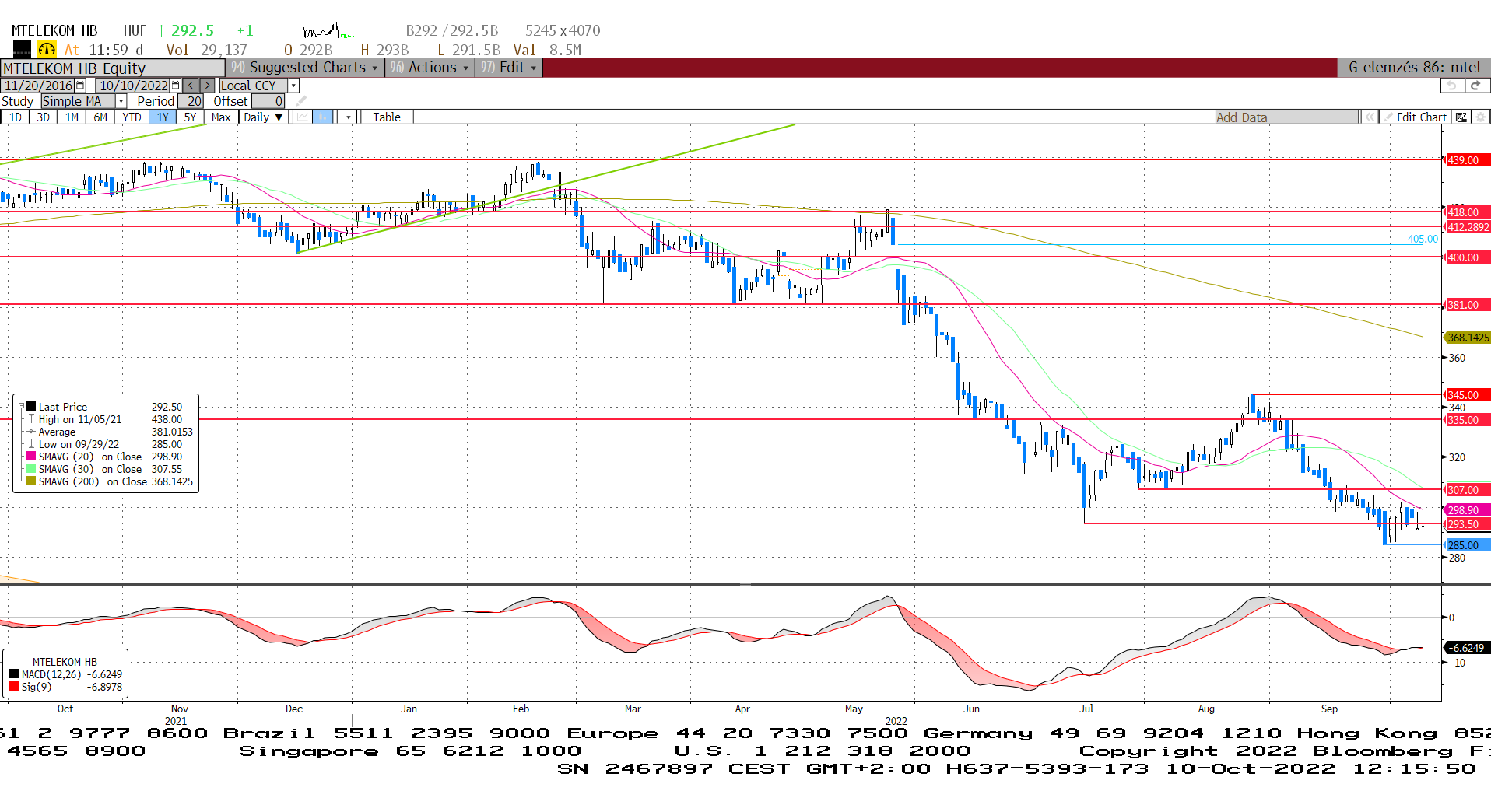Select the 1M time range
Image resolution: width=1491 pixels, height=812 pixels.
(x=72, y=117)
